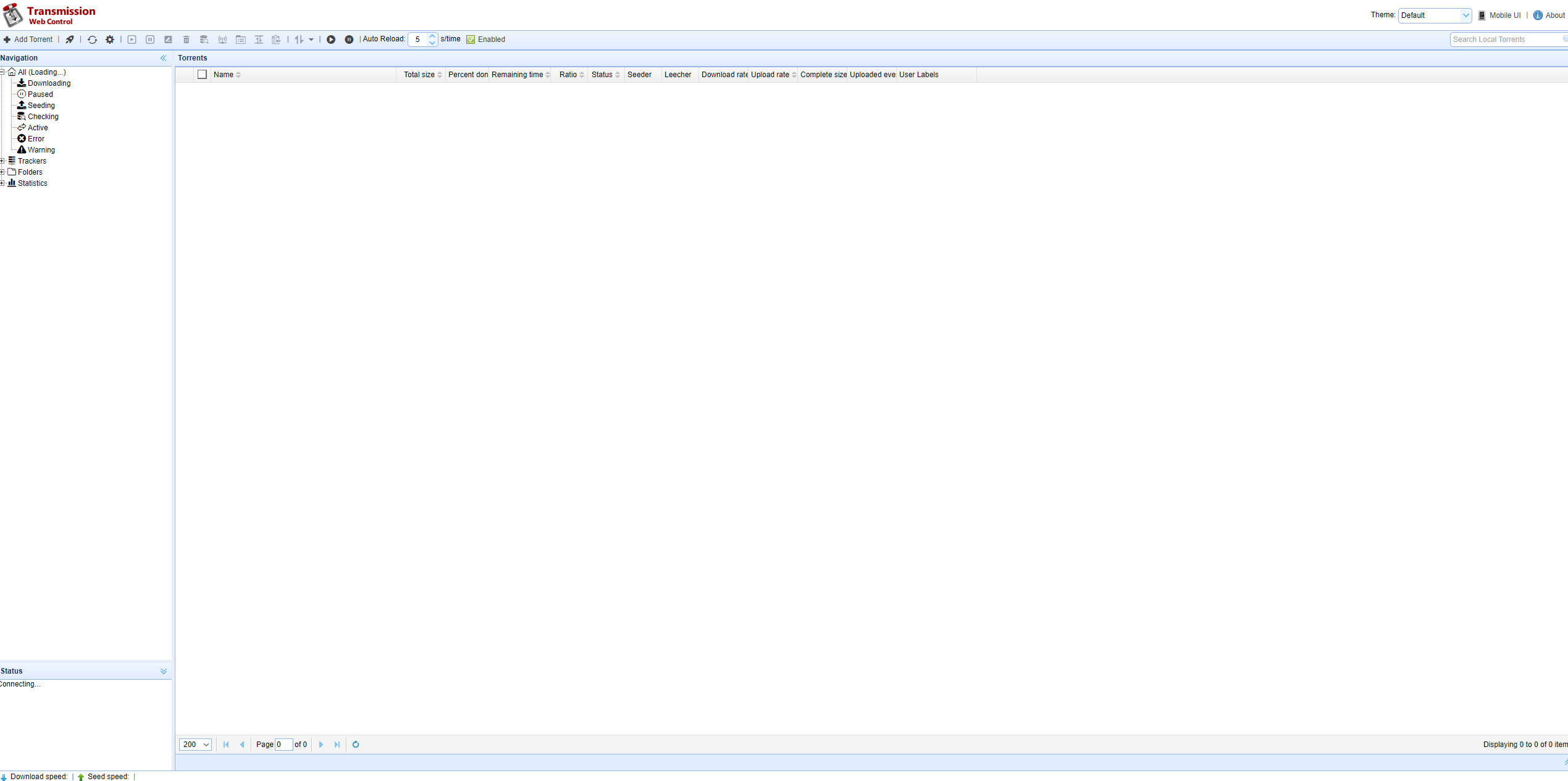Click the queue move toolbar icon
The height and width of the screenshot is (781, 1568).
point(259,40)
